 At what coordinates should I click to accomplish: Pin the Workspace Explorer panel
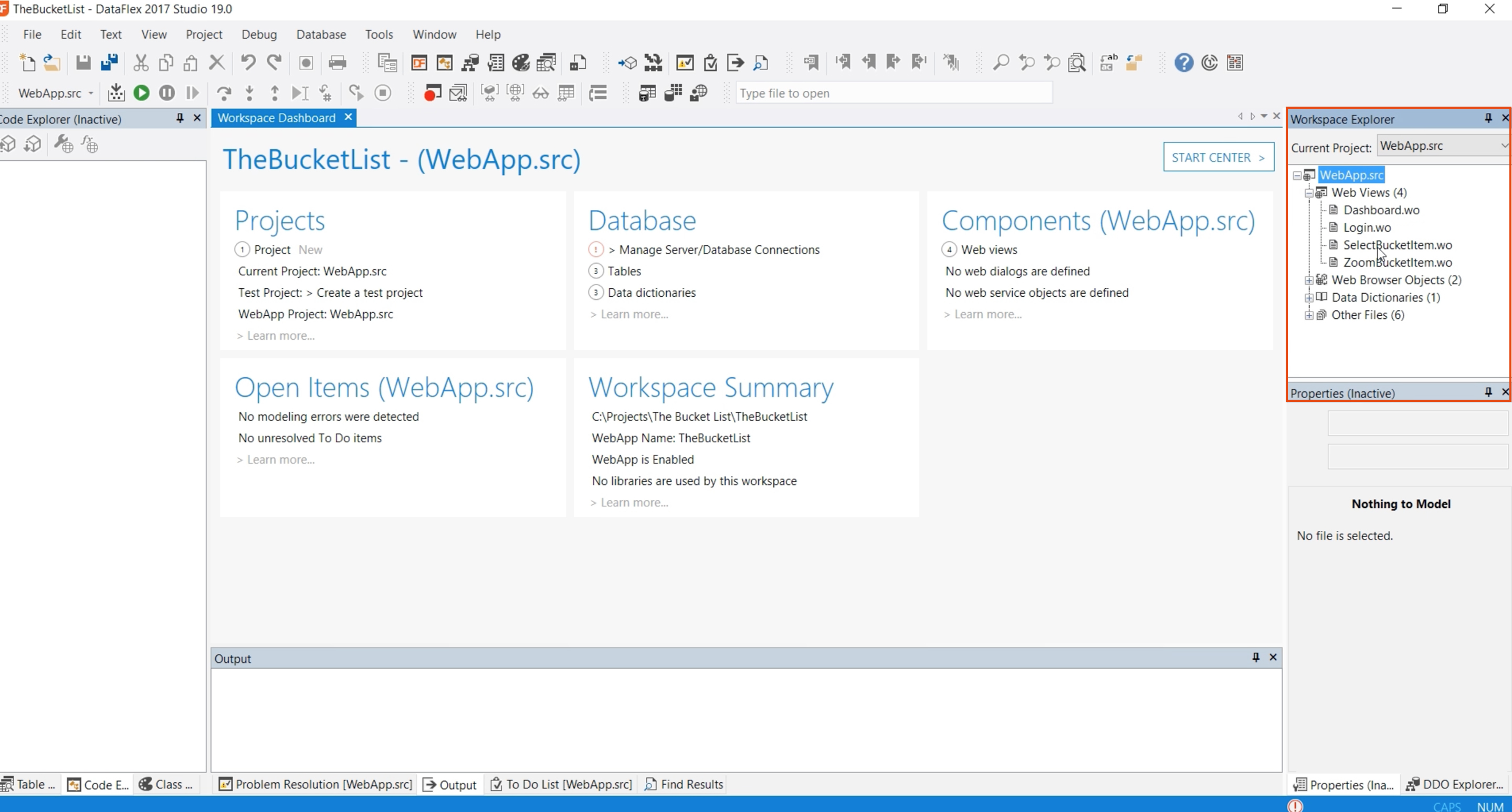click(1488, 118)
